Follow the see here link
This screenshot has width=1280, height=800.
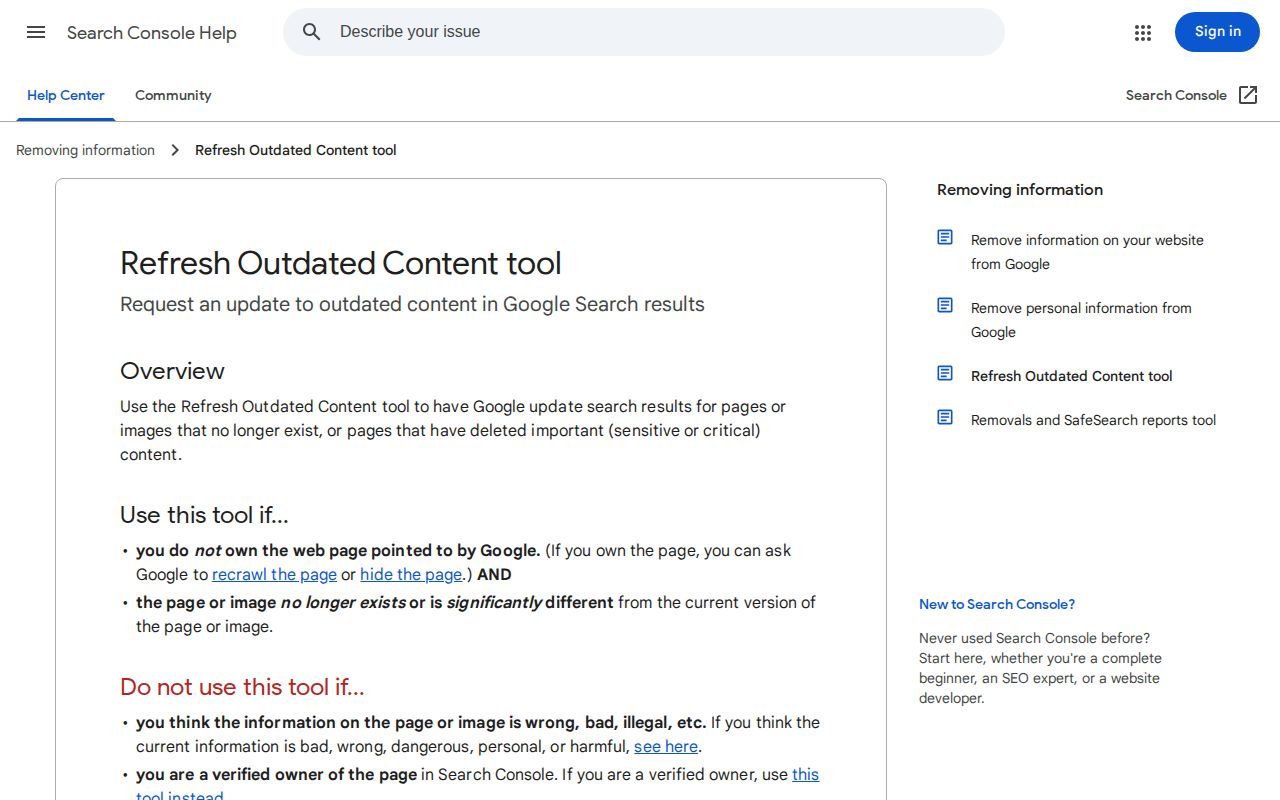click(x=666, y=746)
